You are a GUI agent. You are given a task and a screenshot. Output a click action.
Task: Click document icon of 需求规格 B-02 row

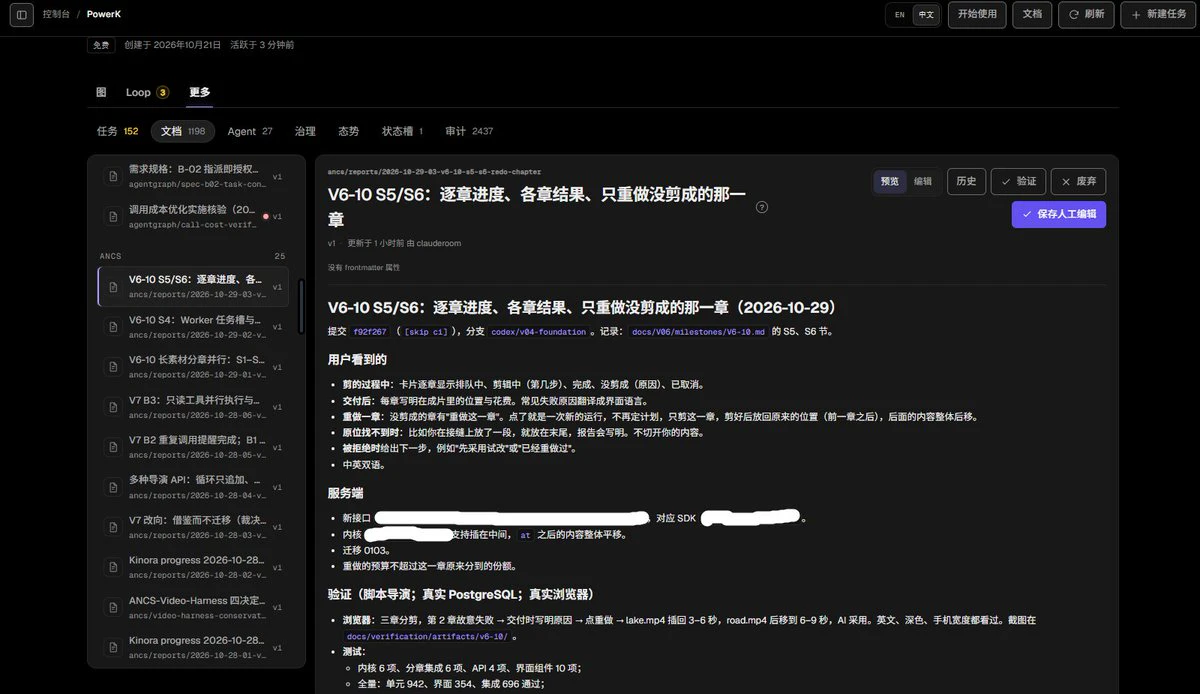(x=113, y=176)
